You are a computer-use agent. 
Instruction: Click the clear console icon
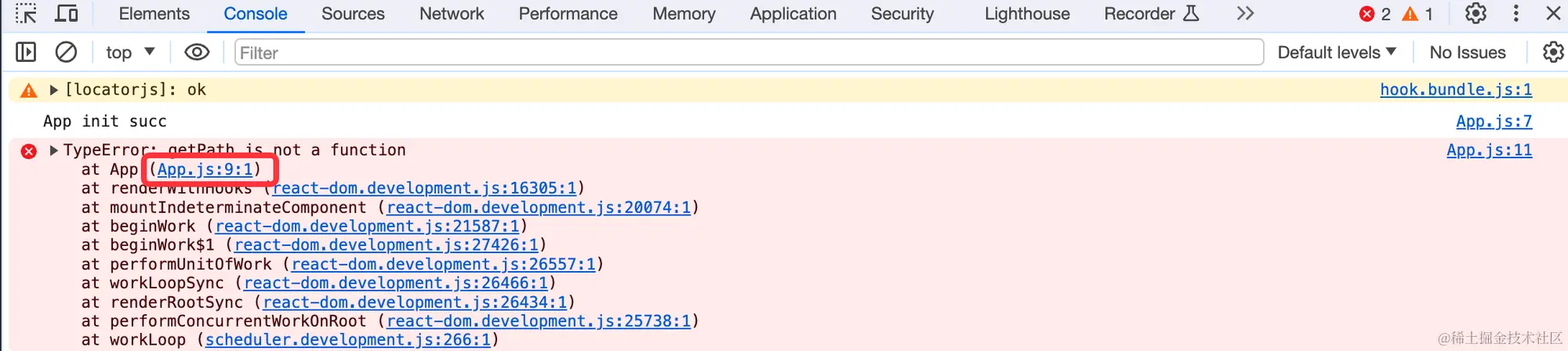(x=66, y=52)
